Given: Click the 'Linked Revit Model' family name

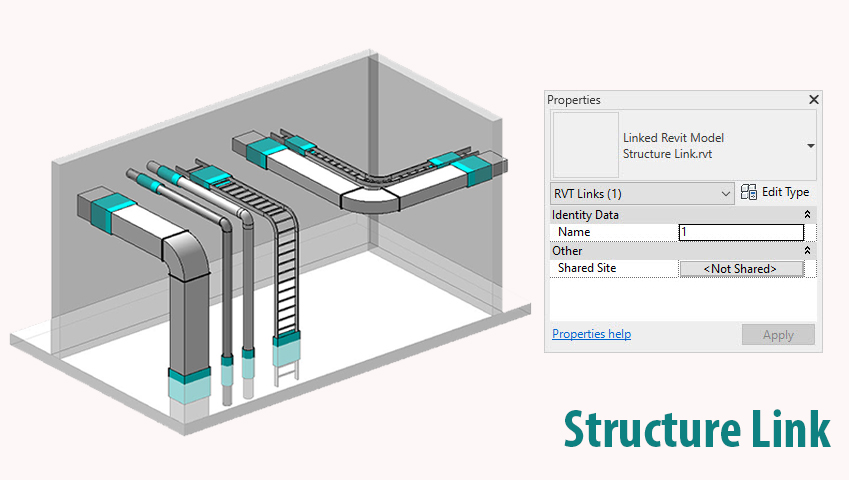Looking at the screenshot, I should click(673, 138).
